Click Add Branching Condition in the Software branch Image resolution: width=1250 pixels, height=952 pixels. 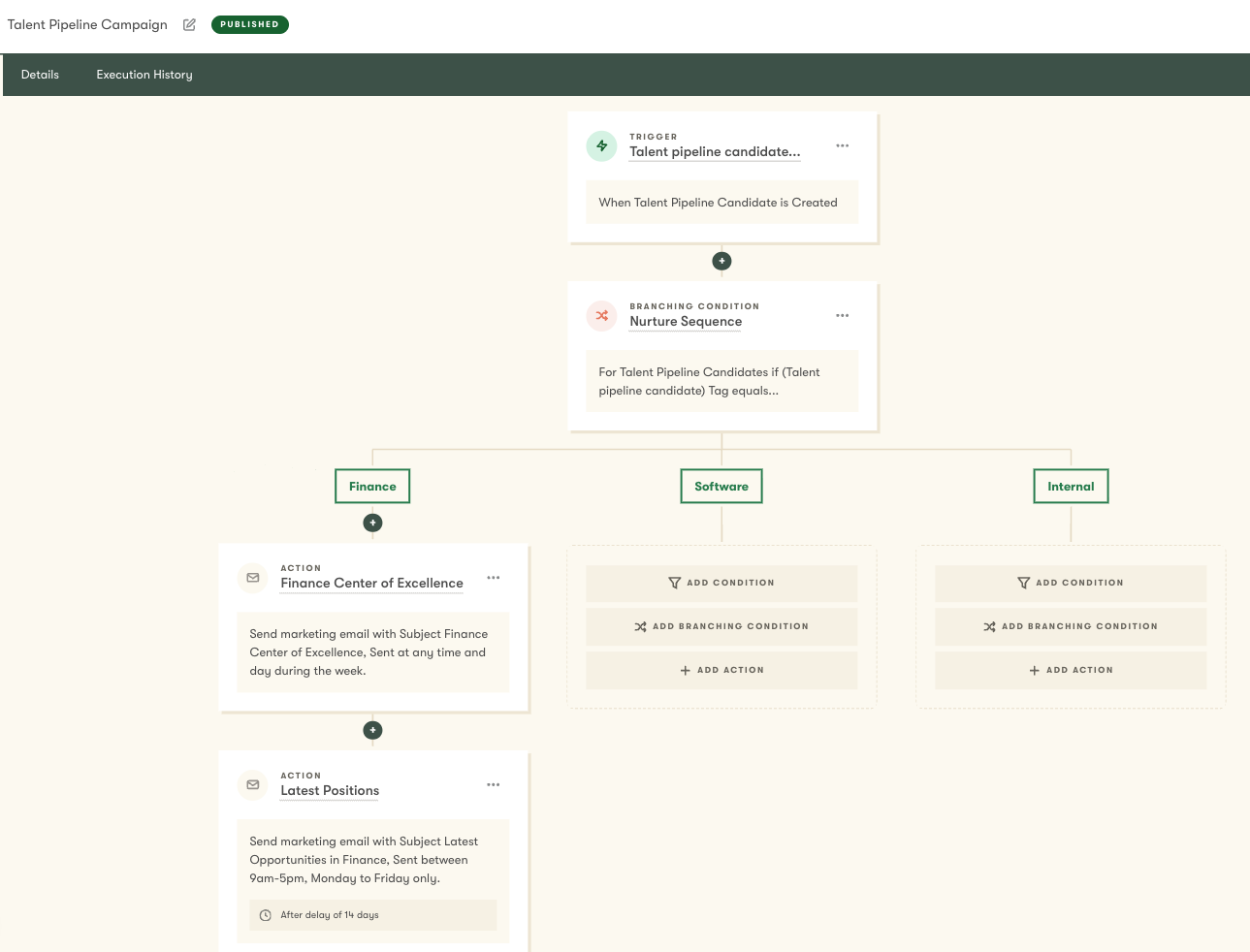coord(721,626)
